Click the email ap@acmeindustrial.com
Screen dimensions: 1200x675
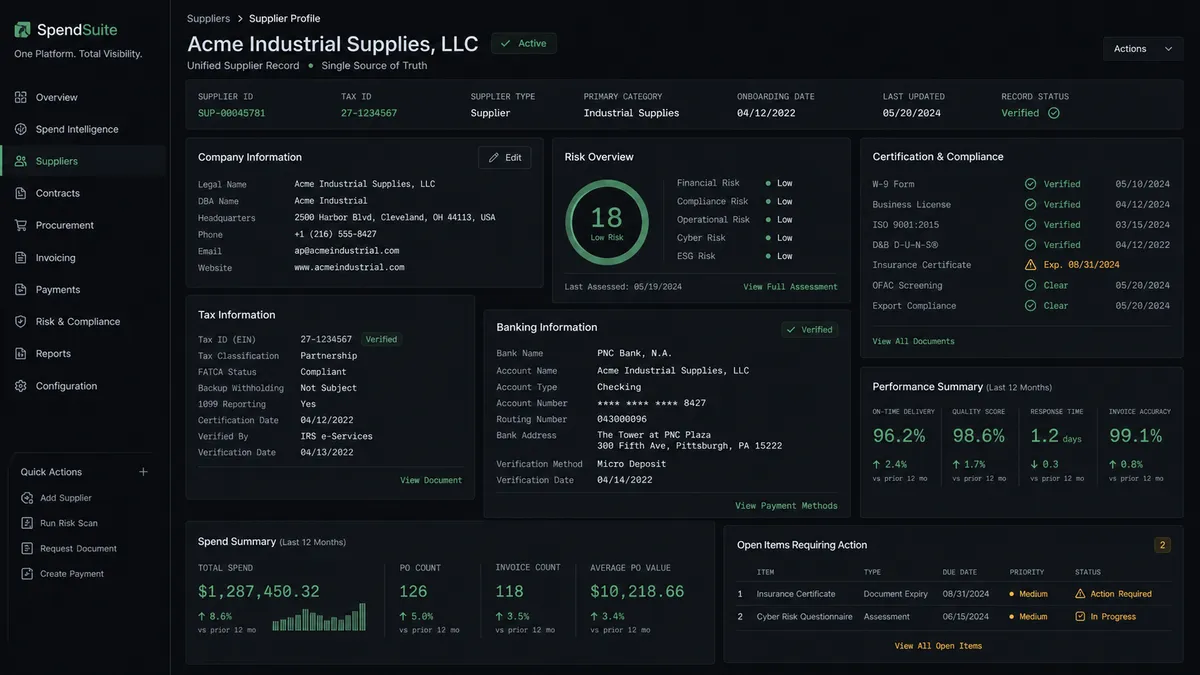pyautogui.click(x=346, y=251)
